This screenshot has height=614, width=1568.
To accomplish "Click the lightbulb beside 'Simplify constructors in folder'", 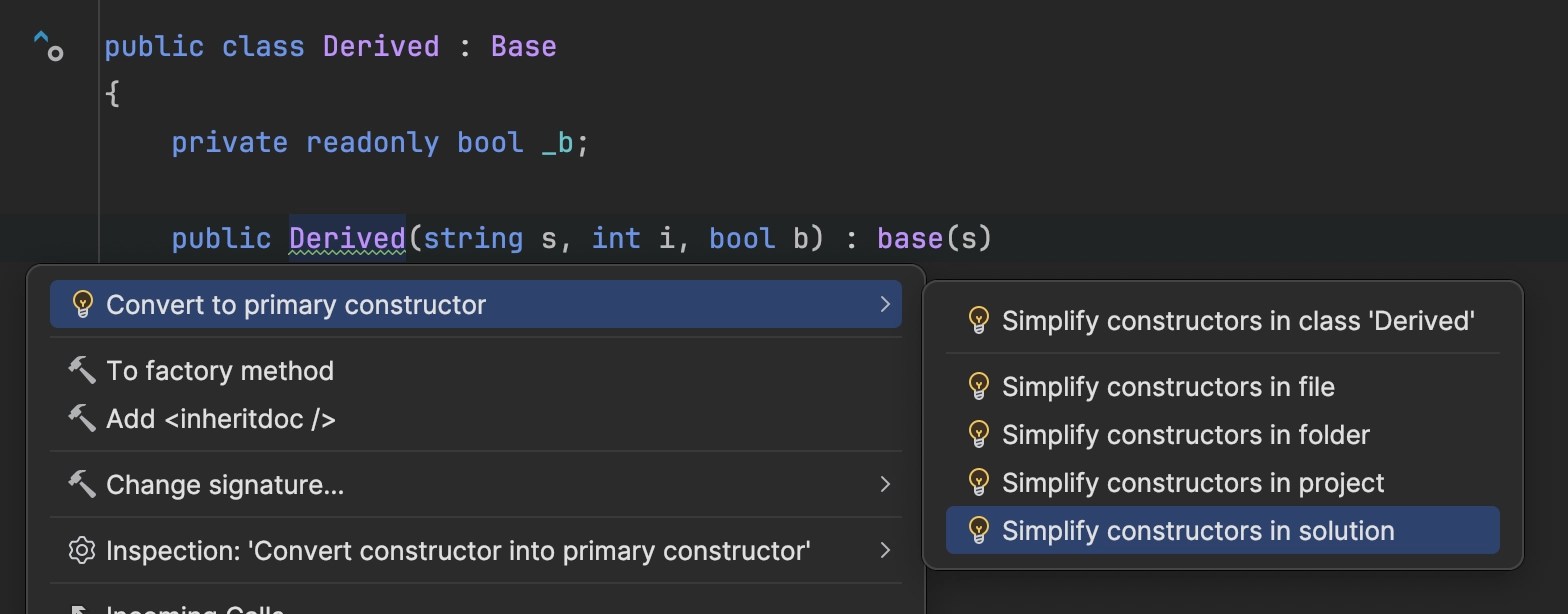I will point(977,434).
